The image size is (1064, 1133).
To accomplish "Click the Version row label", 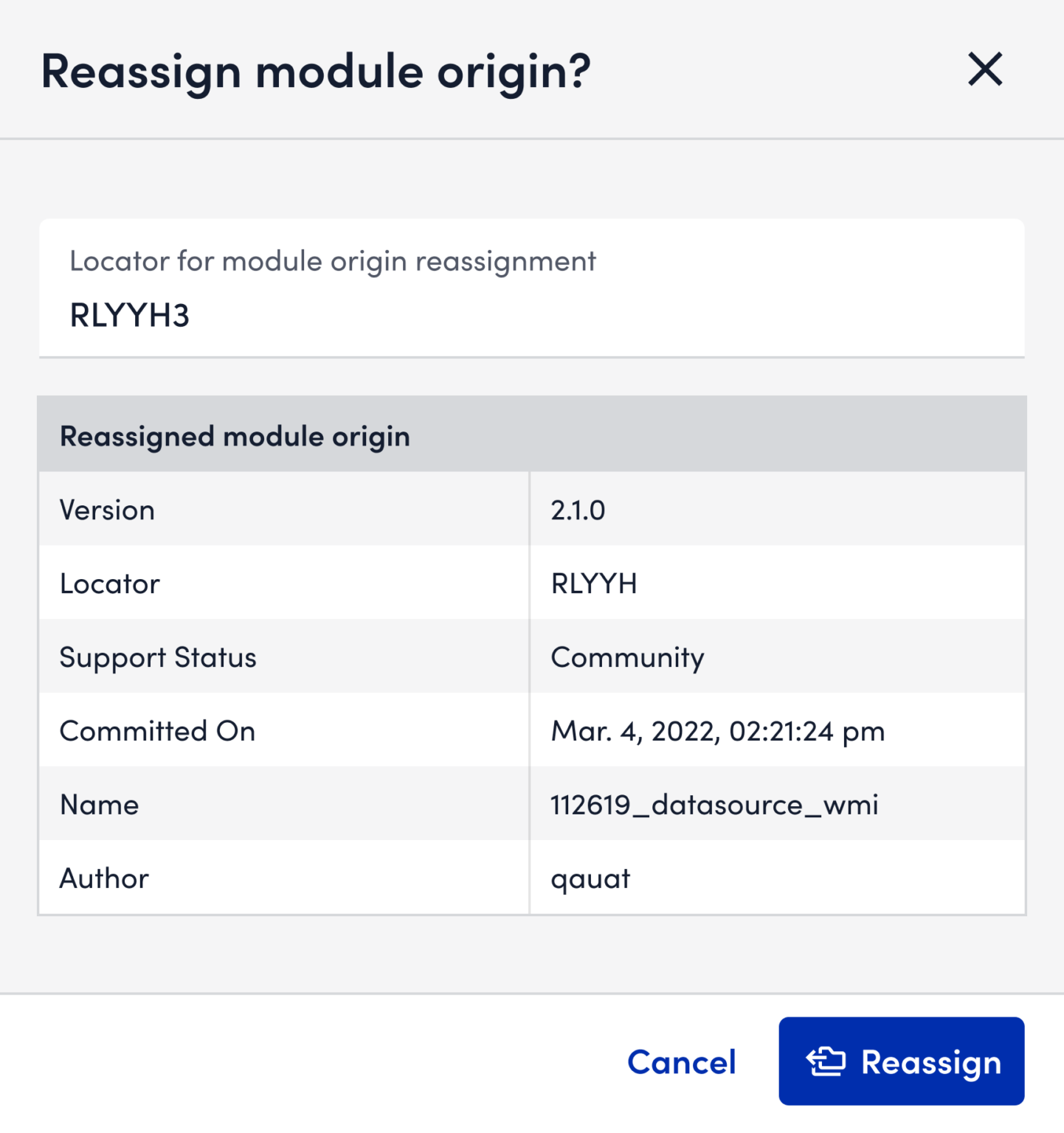I will 107,509.
